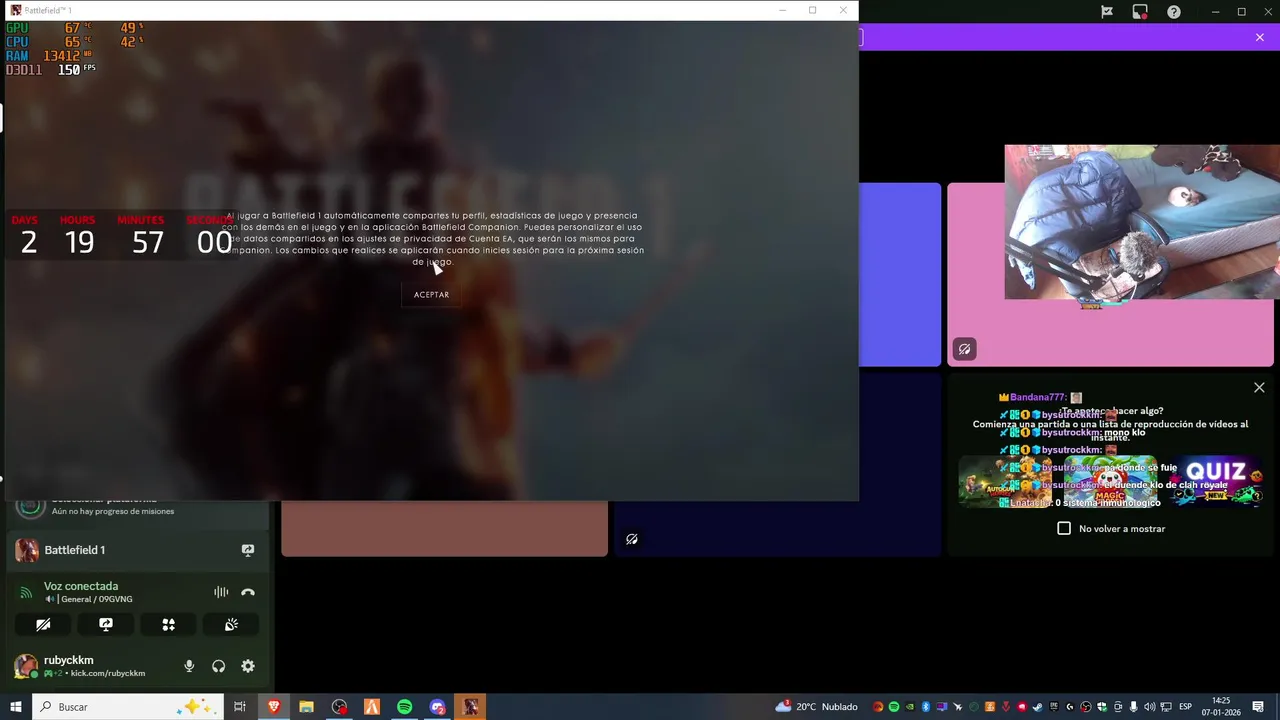
Task: Mute microphone in Discord user panel
Action: (x=189, y=666)
